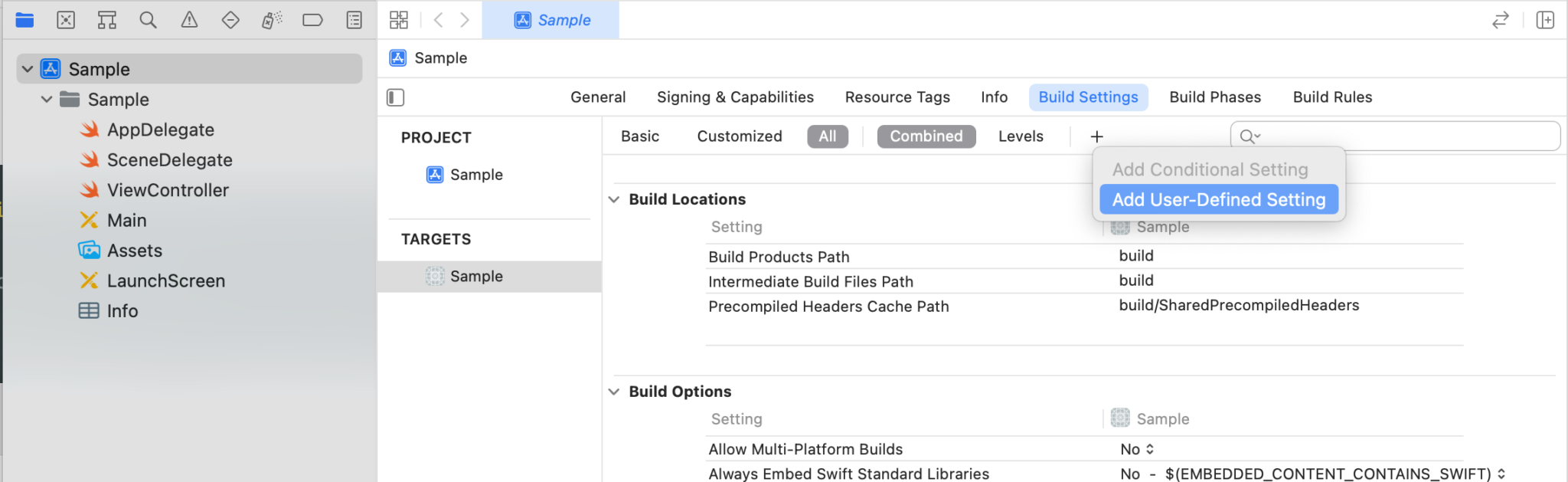Open the Find navigator magnifier icon
The width and height of the screenshot is (1568, 482).
coord(148,20)
